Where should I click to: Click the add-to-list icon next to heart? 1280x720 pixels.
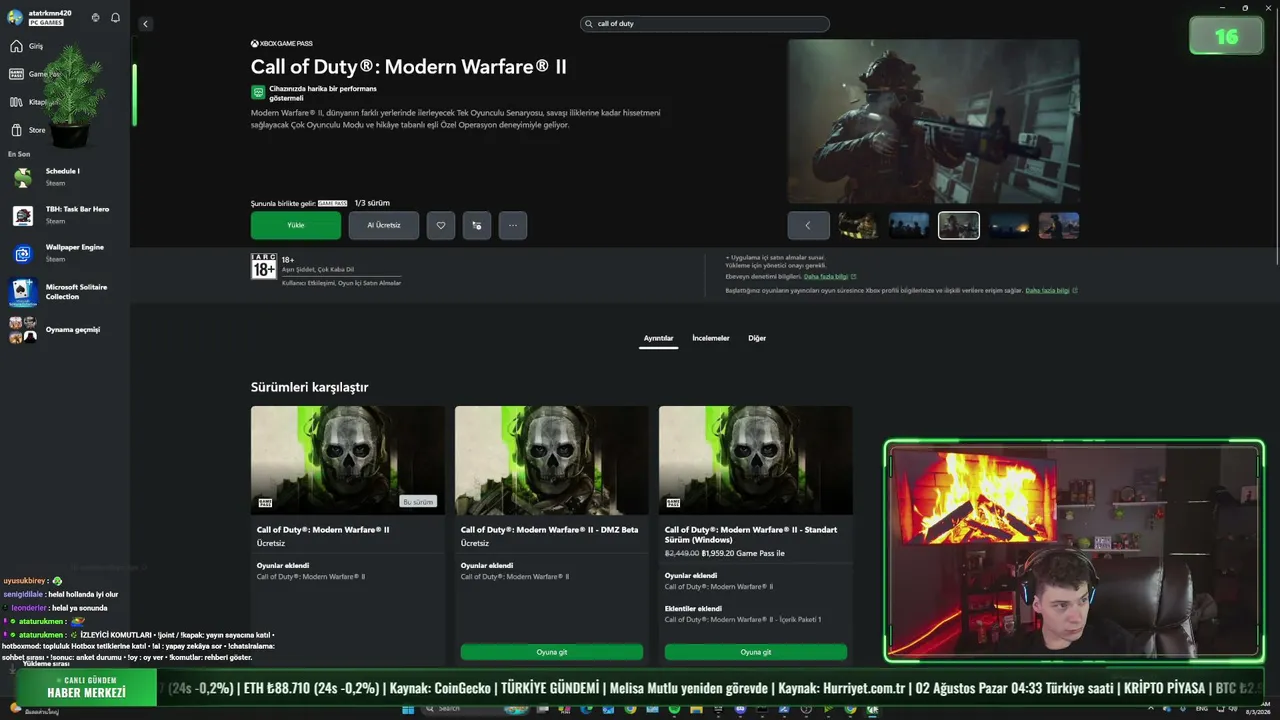click(x=477, y=225)
